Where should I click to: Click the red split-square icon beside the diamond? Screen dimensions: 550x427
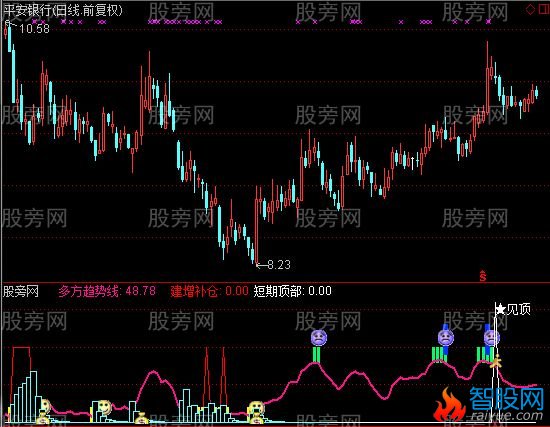pos(544,9)
